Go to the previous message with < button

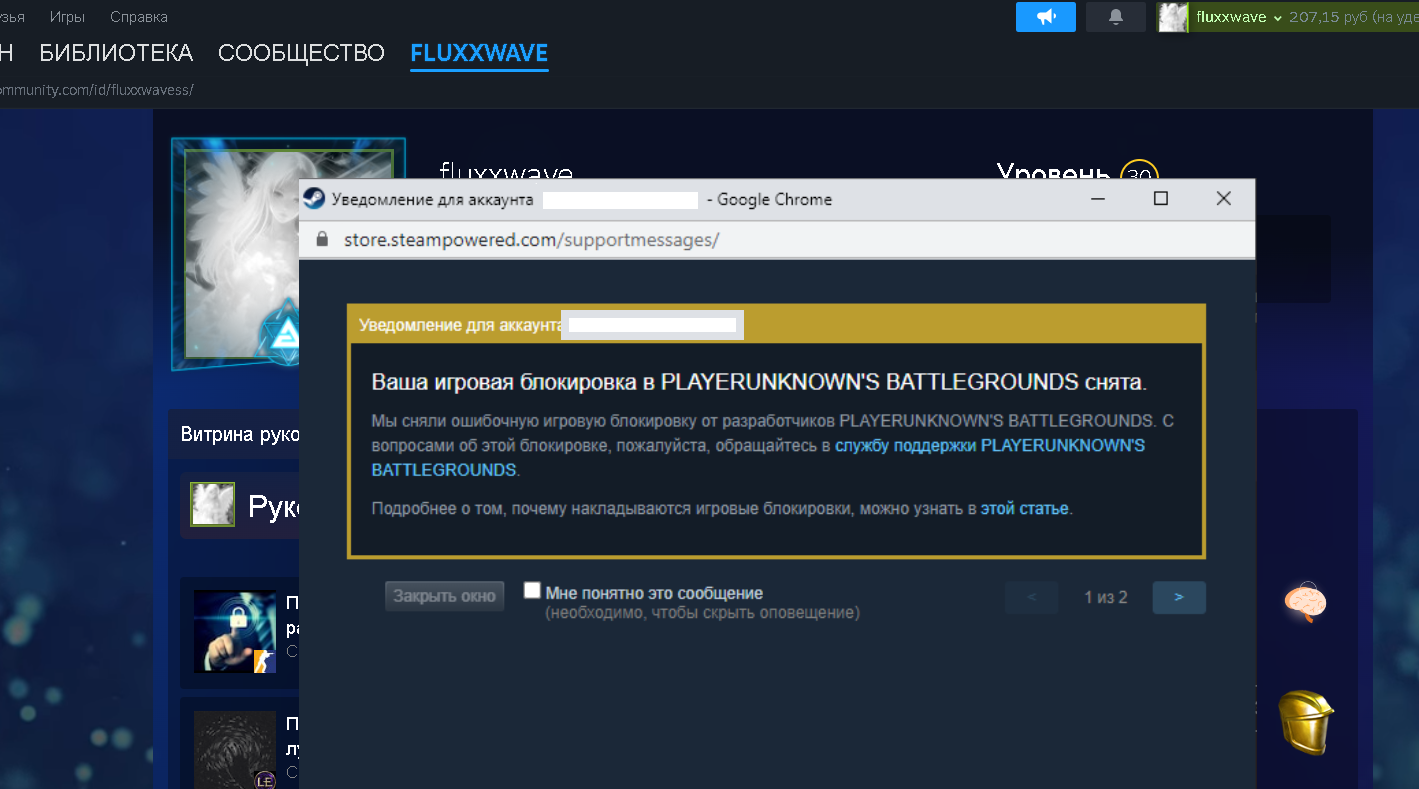click(1032, 597)
